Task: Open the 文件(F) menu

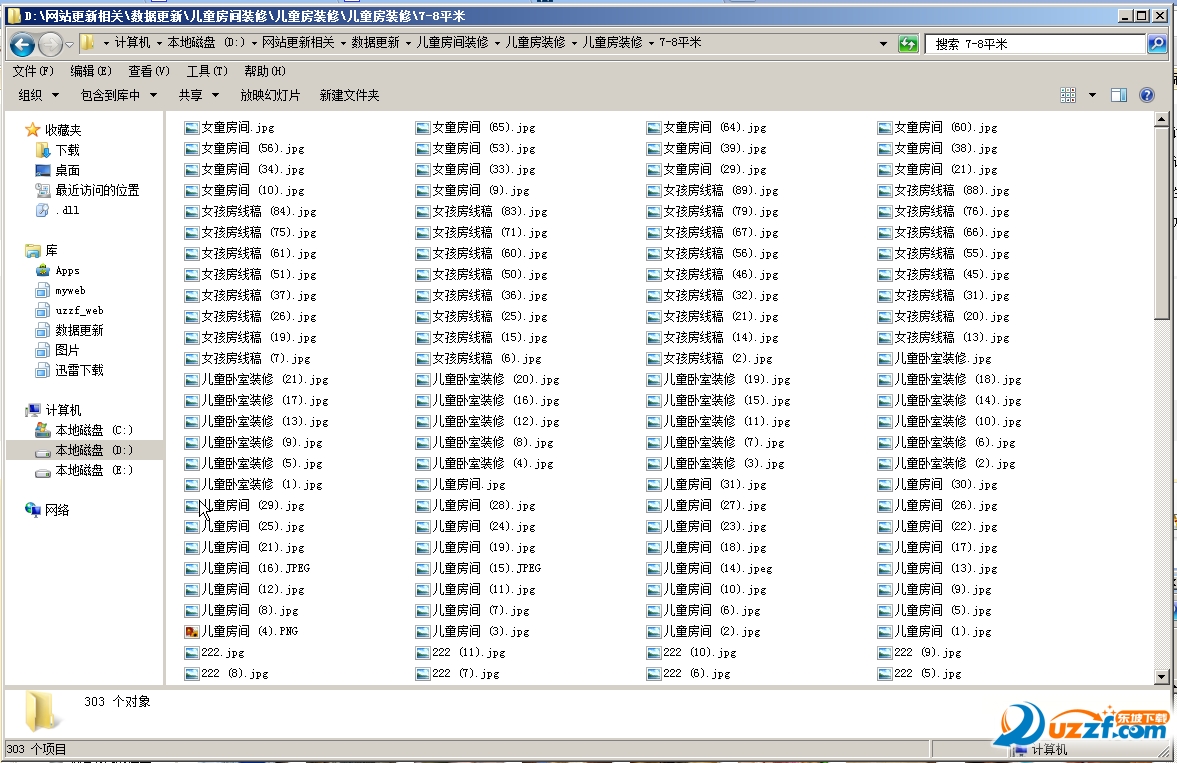Action: [x=33, y=71]
